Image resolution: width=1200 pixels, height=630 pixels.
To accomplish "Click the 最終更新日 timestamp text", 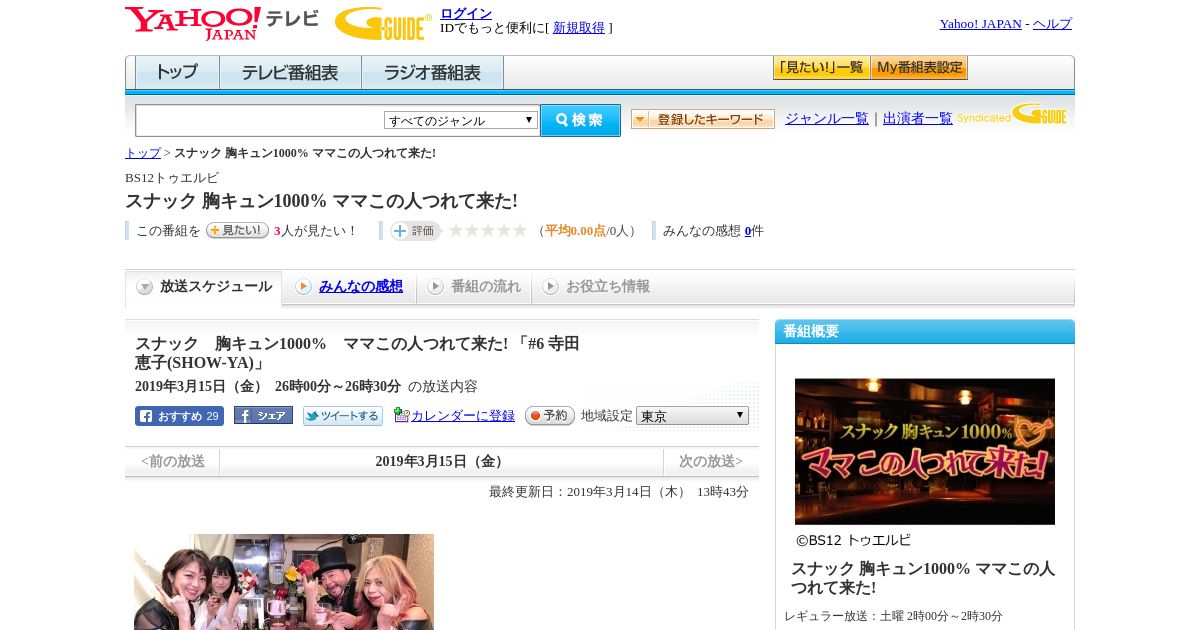I will click(619, 492).
